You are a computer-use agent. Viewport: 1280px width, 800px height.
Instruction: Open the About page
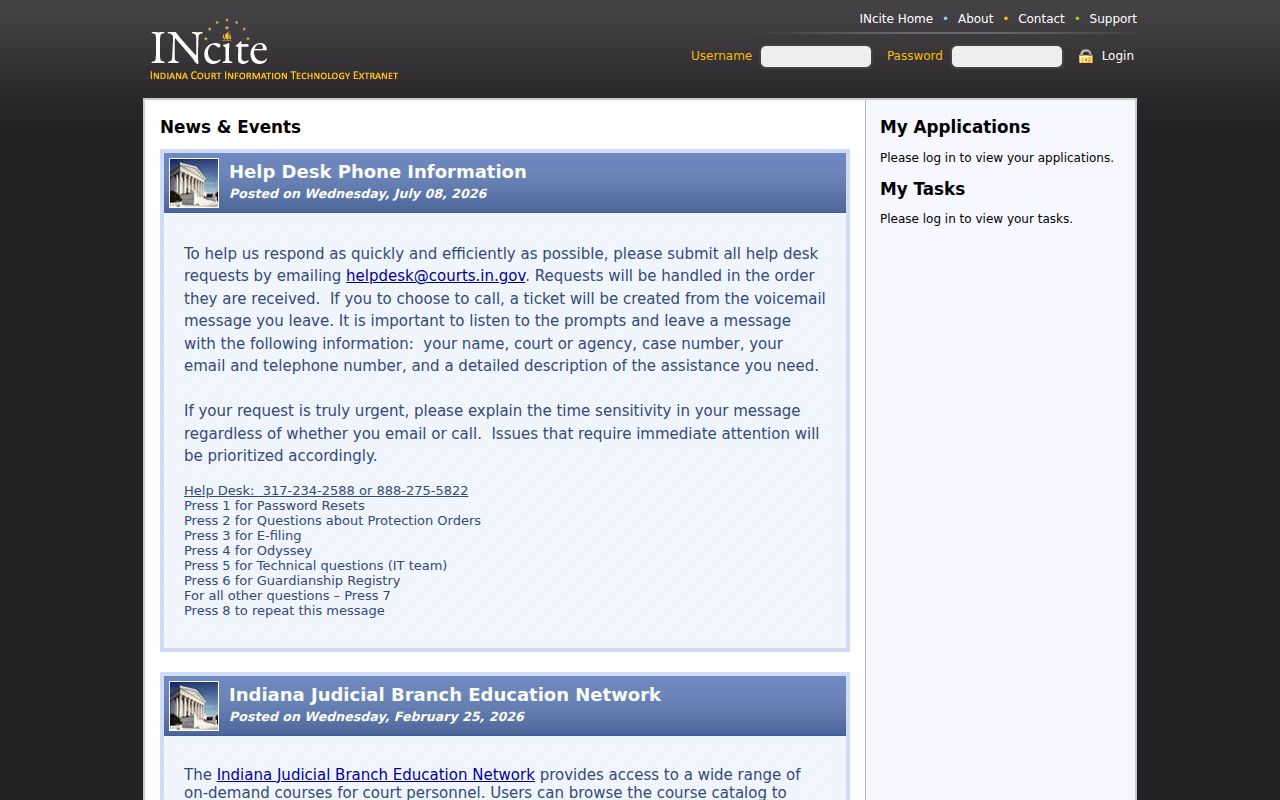coord(975,19)
